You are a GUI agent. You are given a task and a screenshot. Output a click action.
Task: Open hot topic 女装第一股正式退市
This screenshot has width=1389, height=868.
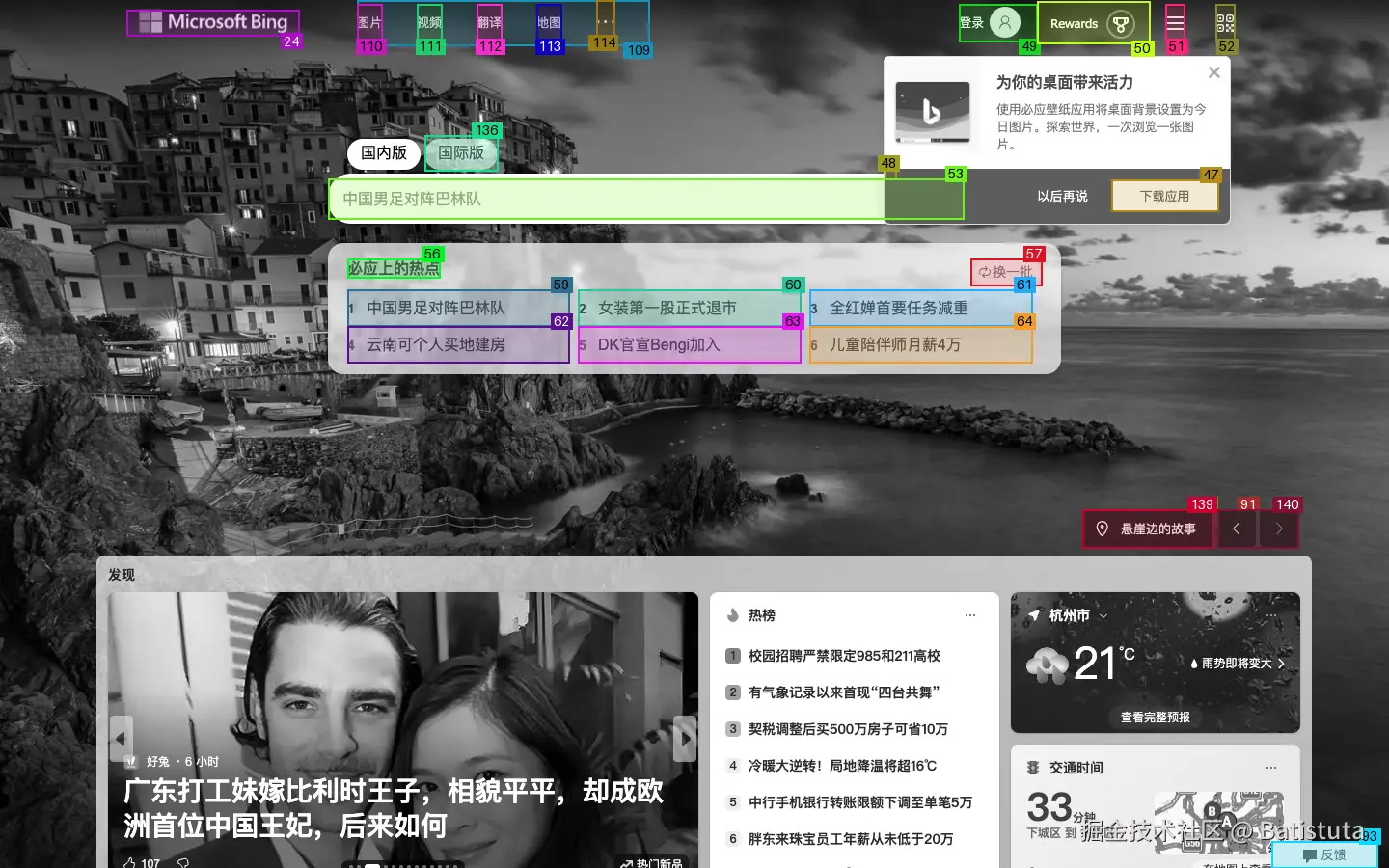pos(690,308)
